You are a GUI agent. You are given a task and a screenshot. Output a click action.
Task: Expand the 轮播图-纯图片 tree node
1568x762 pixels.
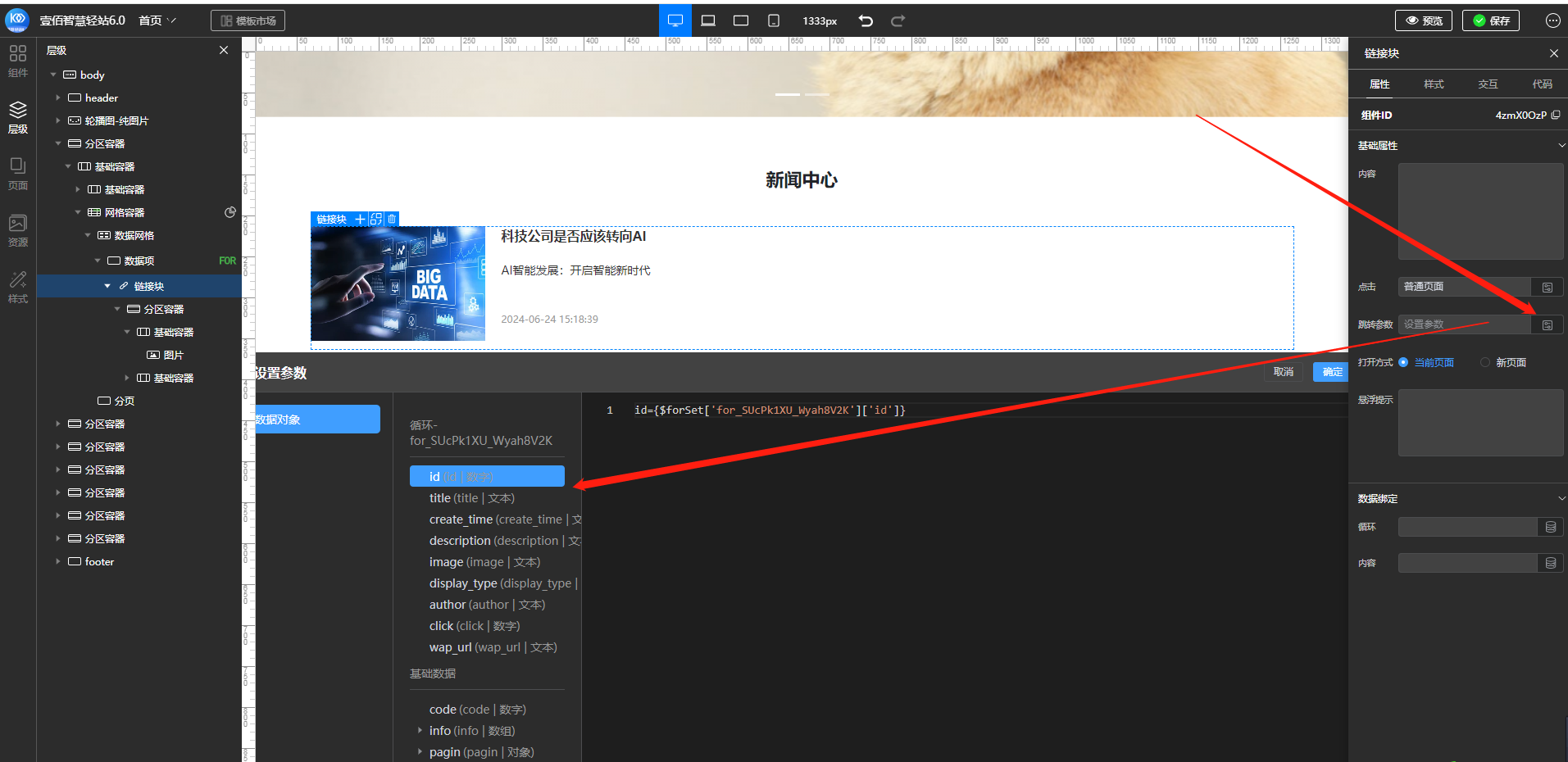coord(58,120)
